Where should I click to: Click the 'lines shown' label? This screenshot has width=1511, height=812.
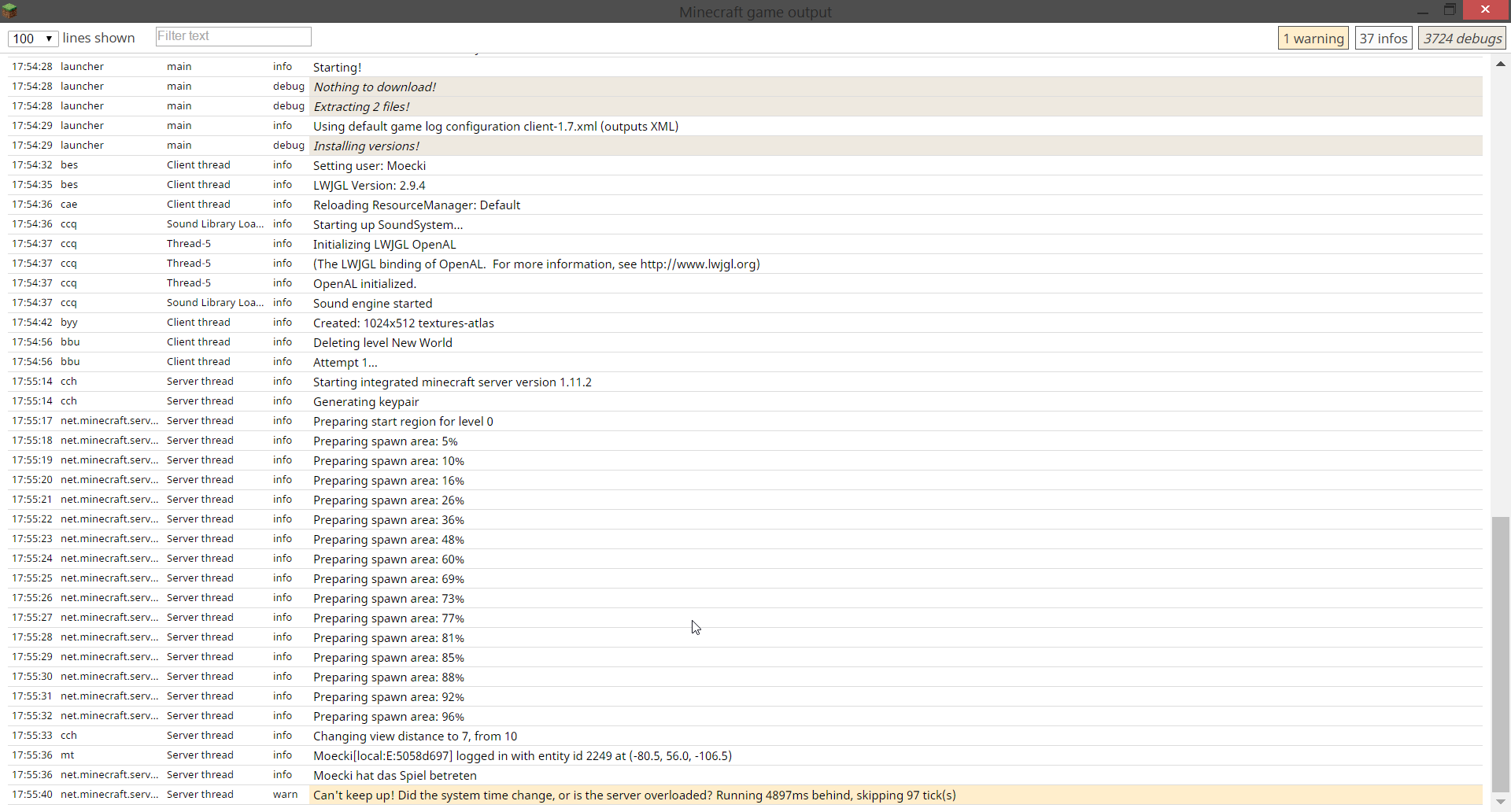click(98, 38)
